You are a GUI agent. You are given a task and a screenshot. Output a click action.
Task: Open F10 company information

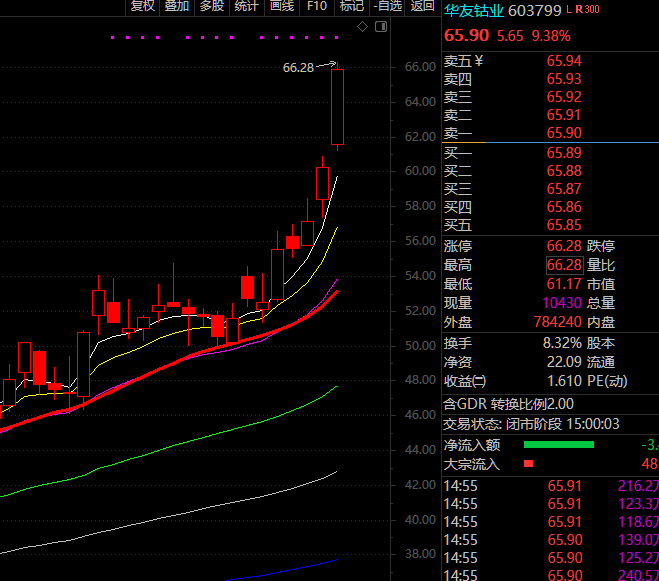click(317, 6)
